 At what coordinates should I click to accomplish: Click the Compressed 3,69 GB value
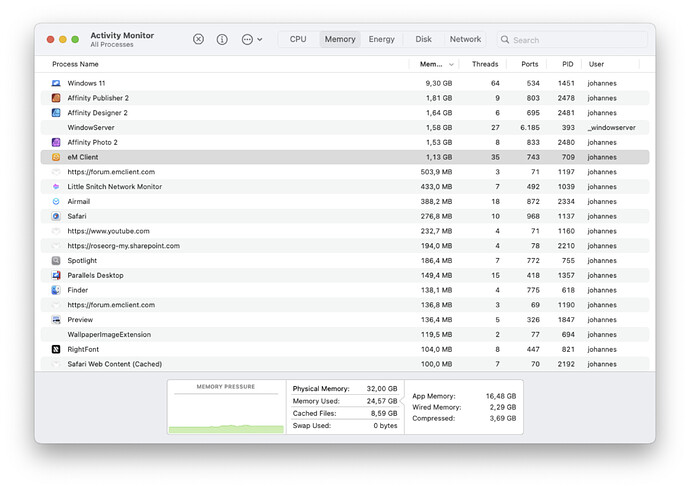coord(503,418)
